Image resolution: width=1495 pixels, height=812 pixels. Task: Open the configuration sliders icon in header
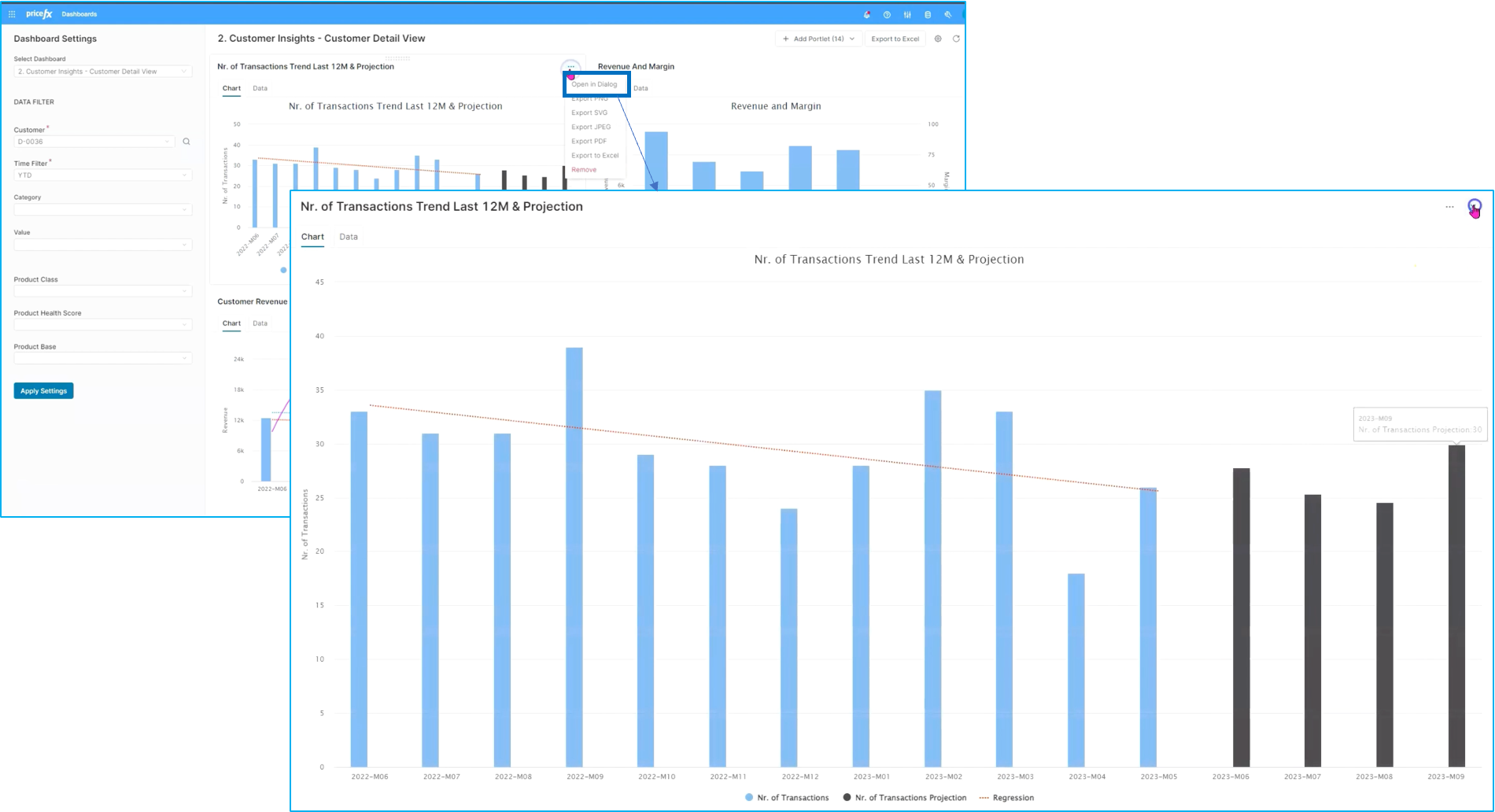point(907,14)
